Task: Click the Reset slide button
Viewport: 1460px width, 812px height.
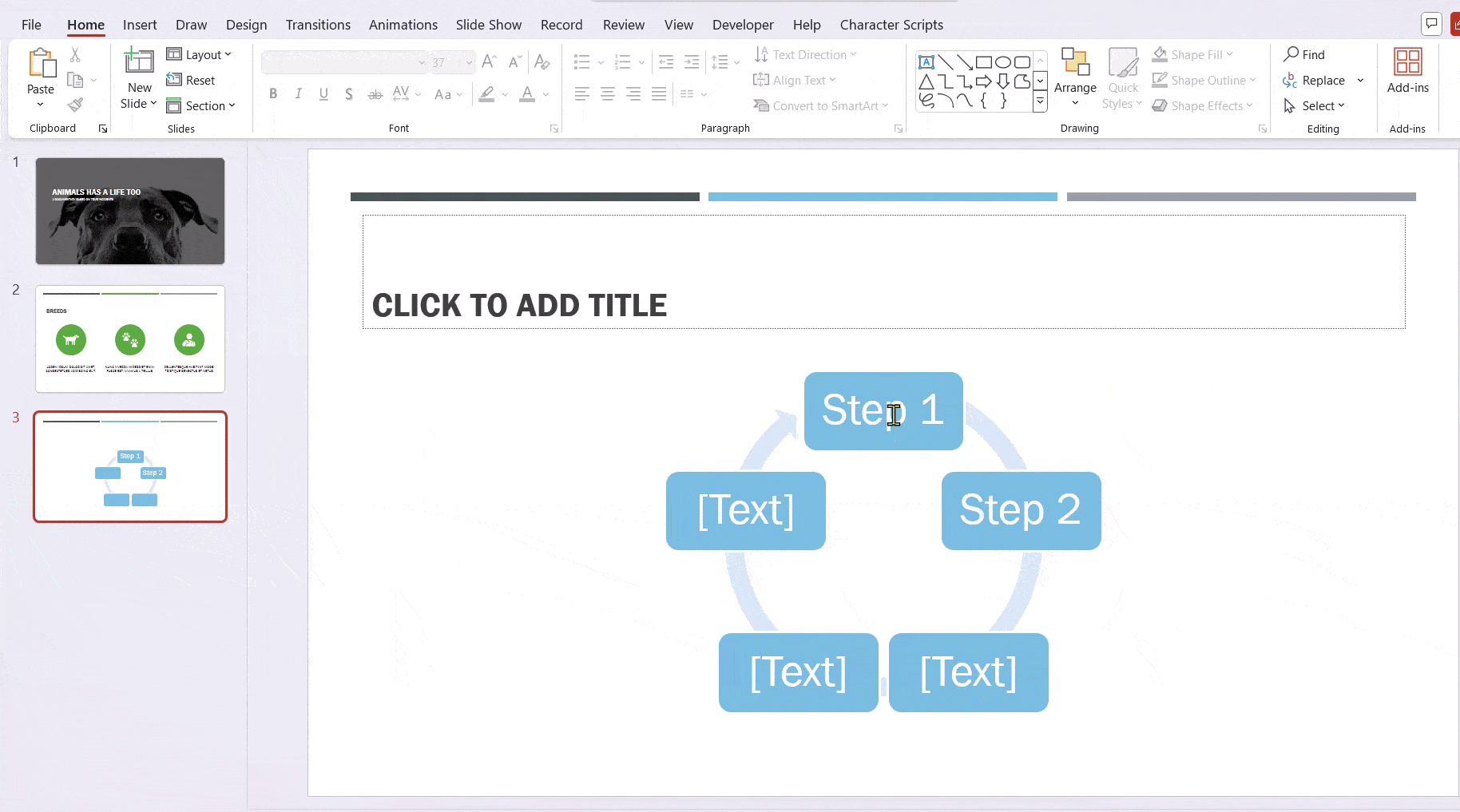Action: (x=191, y=80)
